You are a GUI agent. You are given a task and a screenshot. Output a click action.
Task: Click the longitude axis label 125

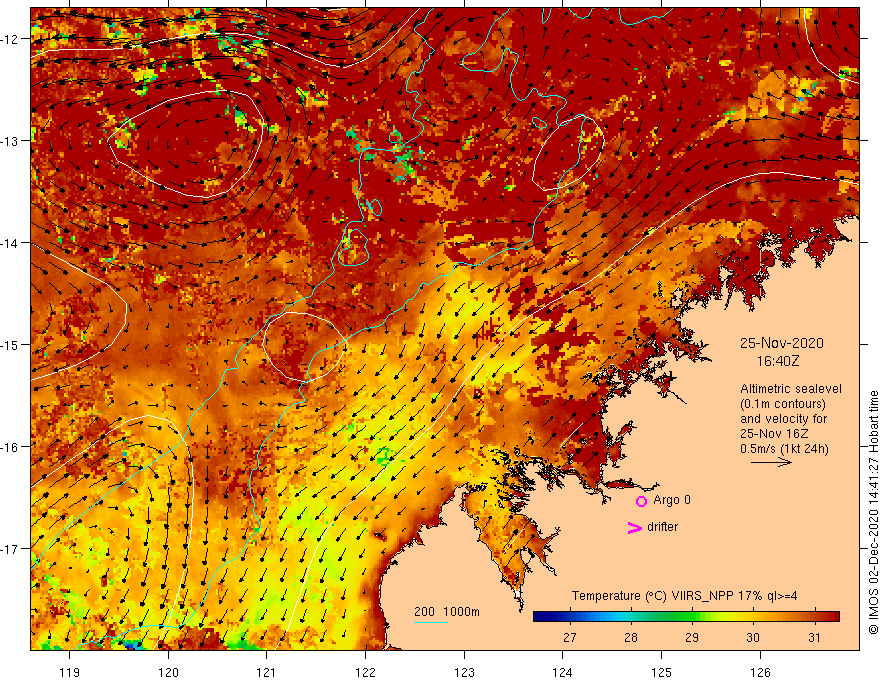tap(662, 672)
